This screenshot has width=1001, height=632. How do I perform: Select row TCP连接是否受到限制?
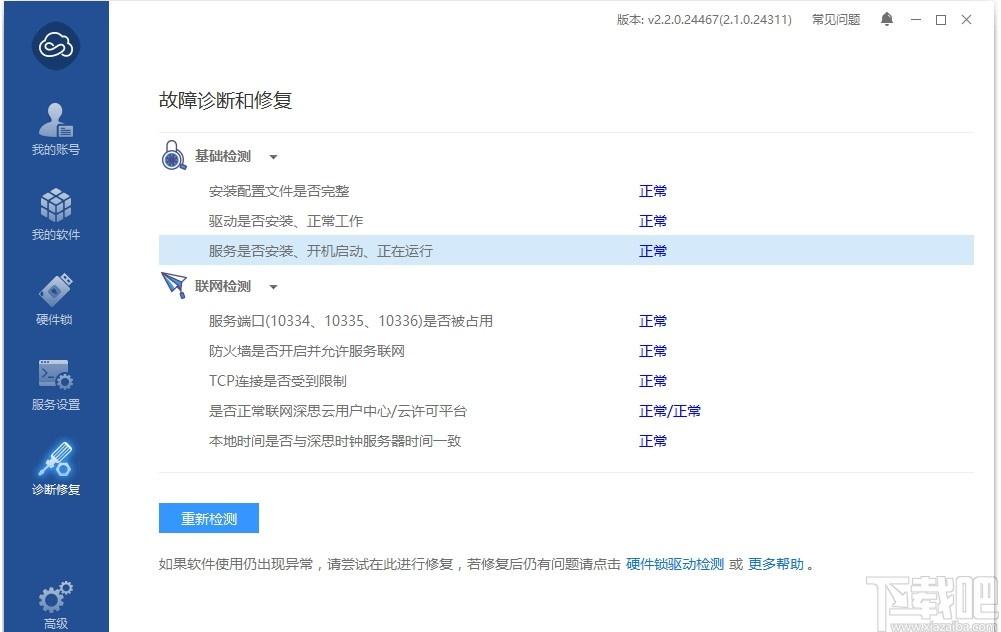[566, 381]
